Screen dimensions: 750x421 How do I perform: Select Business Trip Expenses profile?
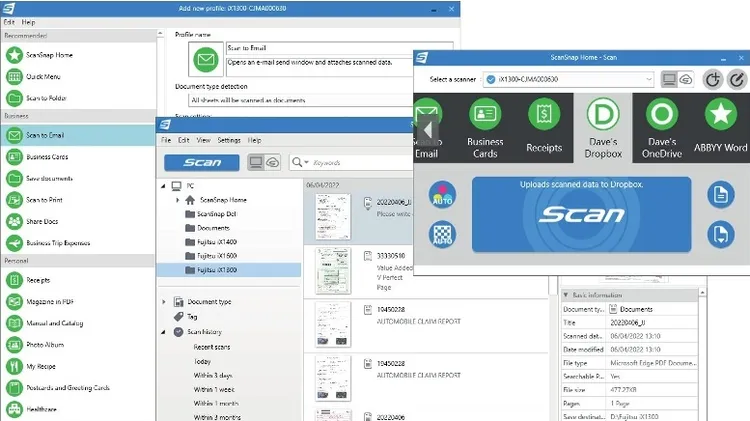pyautogui.click(x=78, y=243)
